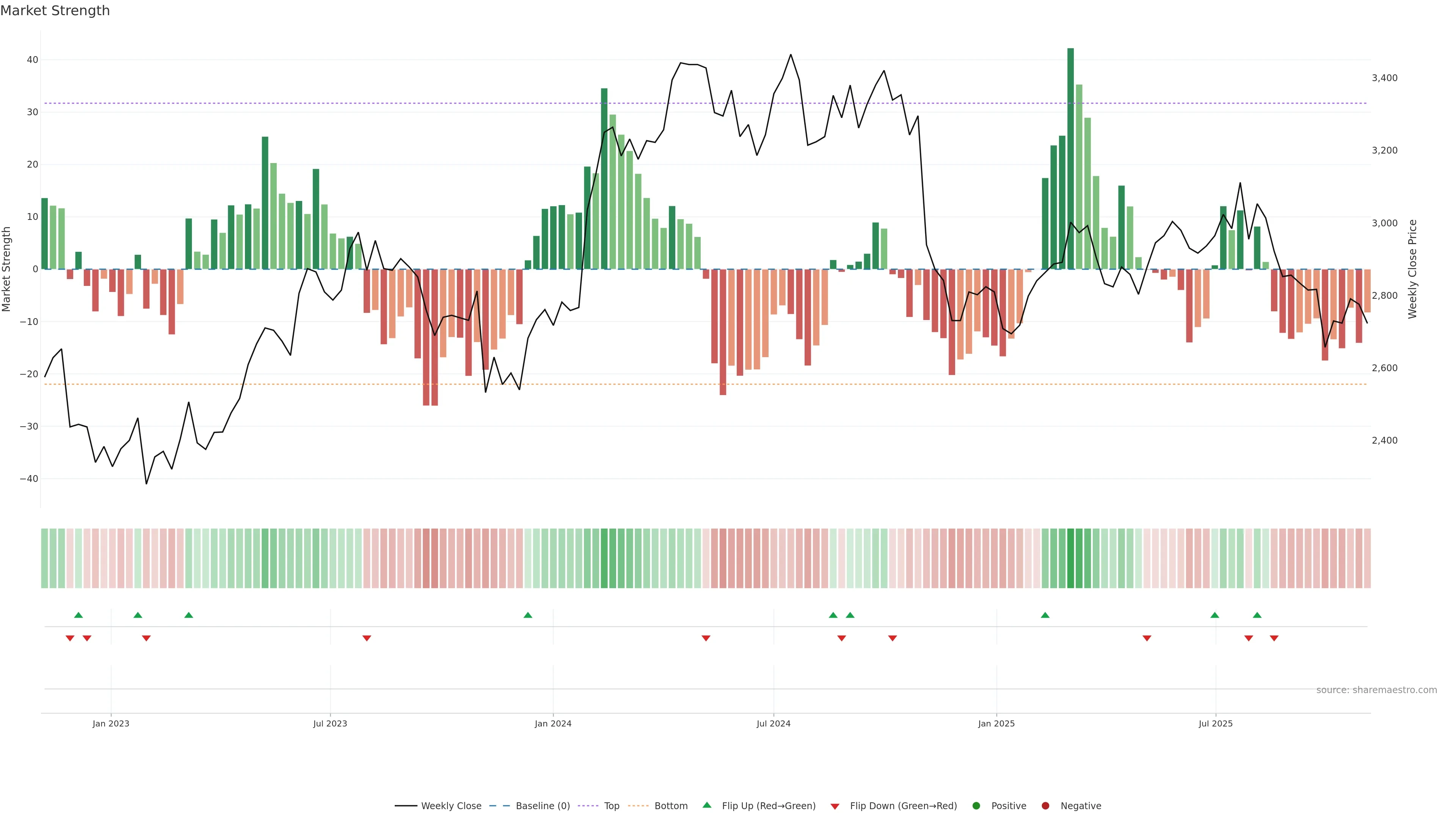Click the leftmost flip up marker
Screen dimensions: 1456x819
coord(78,615)
